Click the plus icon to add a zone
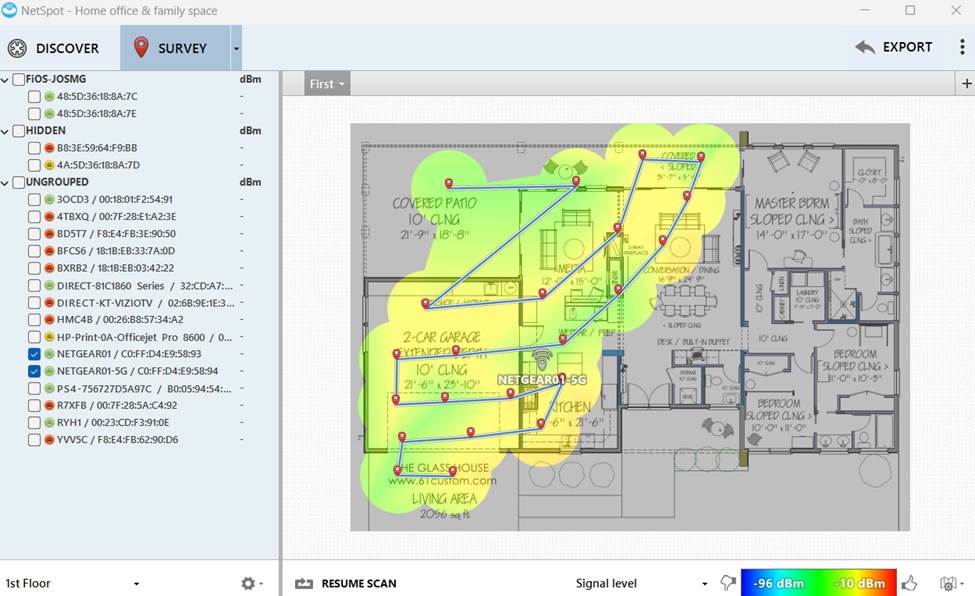This screenshot has height=596, width=975. point(966,83)
